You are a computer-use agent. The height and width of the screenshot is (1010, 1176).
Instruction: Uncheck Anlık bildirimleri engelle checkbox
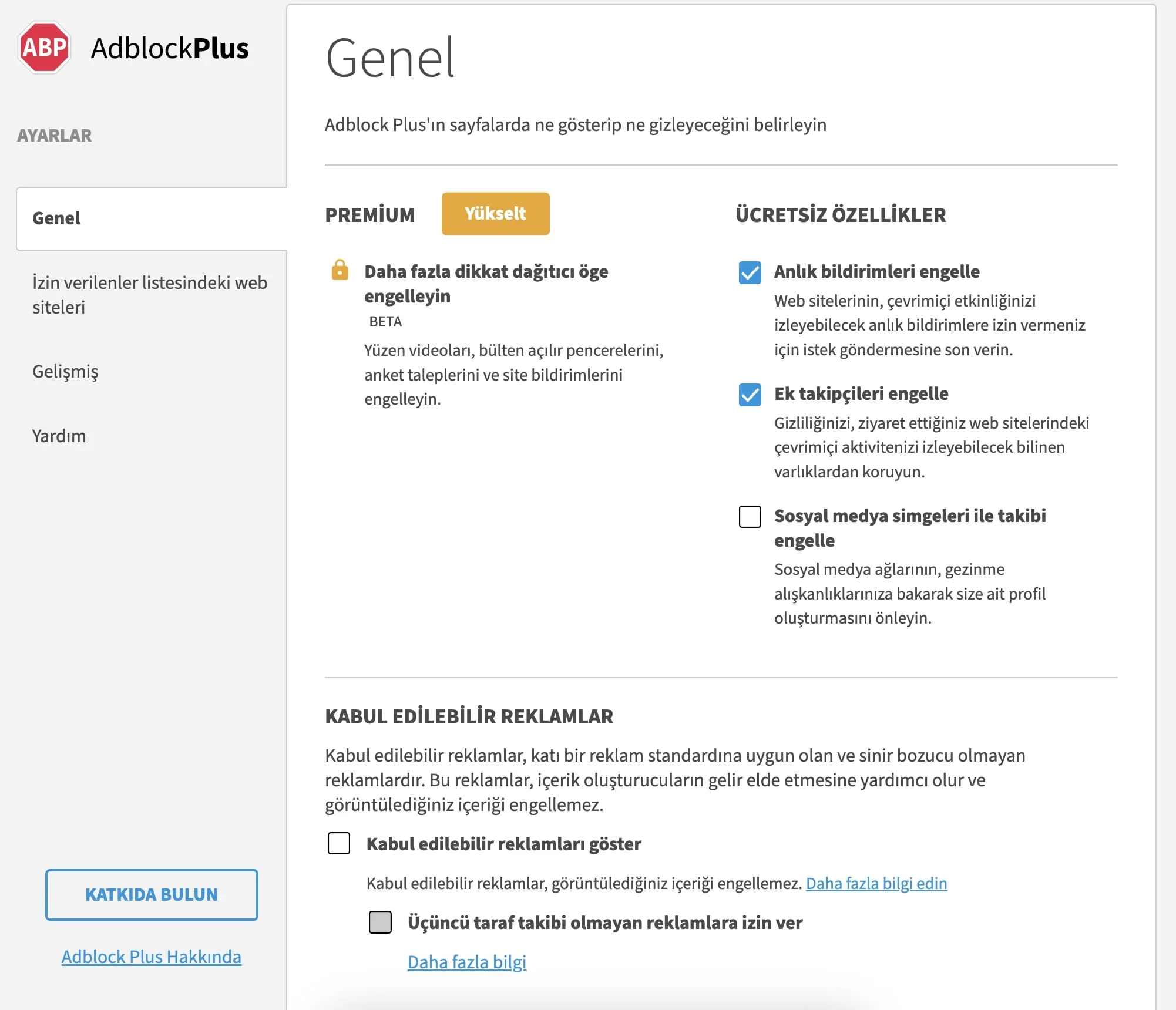[x=750, y=272]
